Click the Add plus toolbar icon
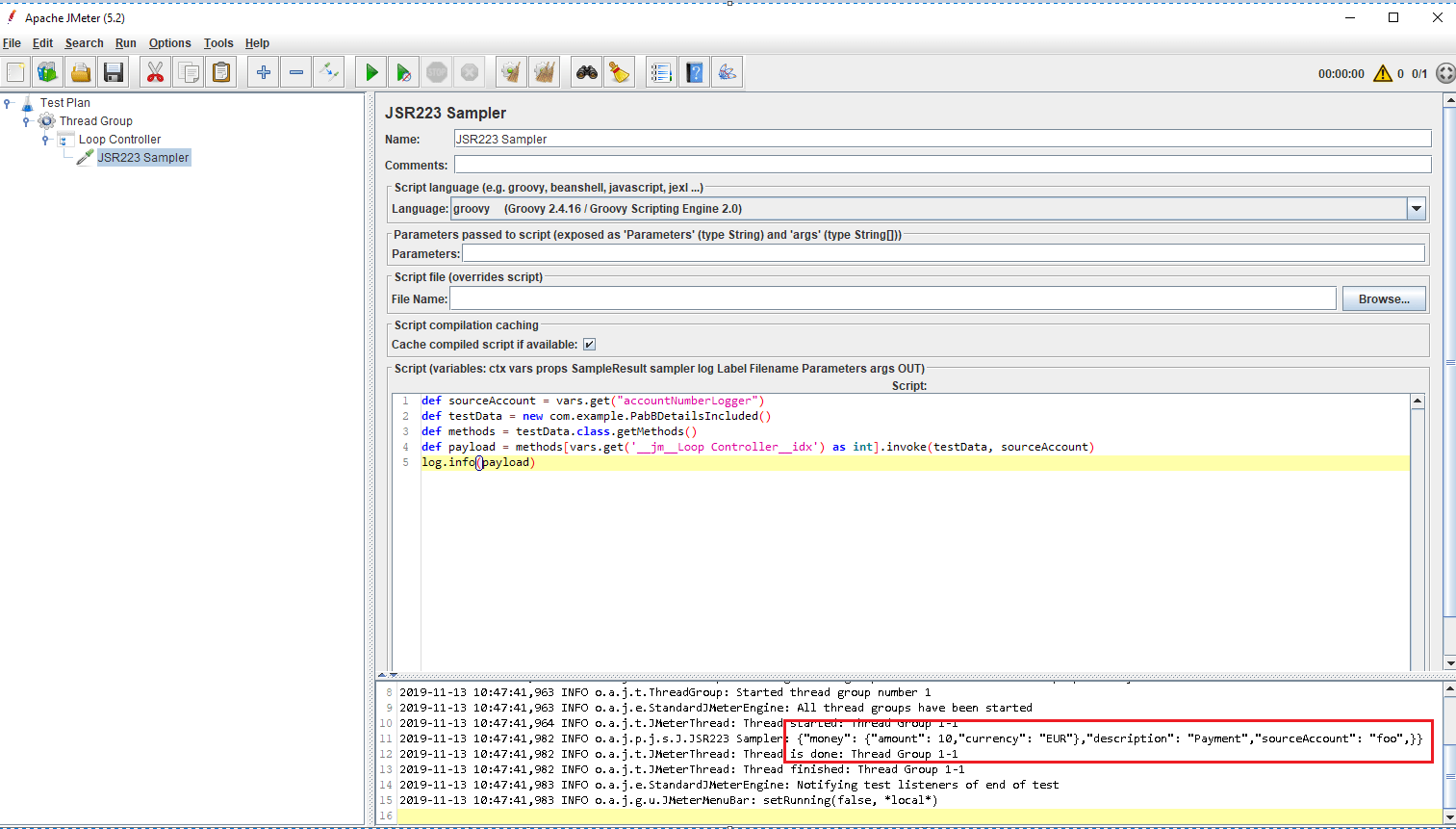Screen dimensions: 1456x829 [264, 72]
